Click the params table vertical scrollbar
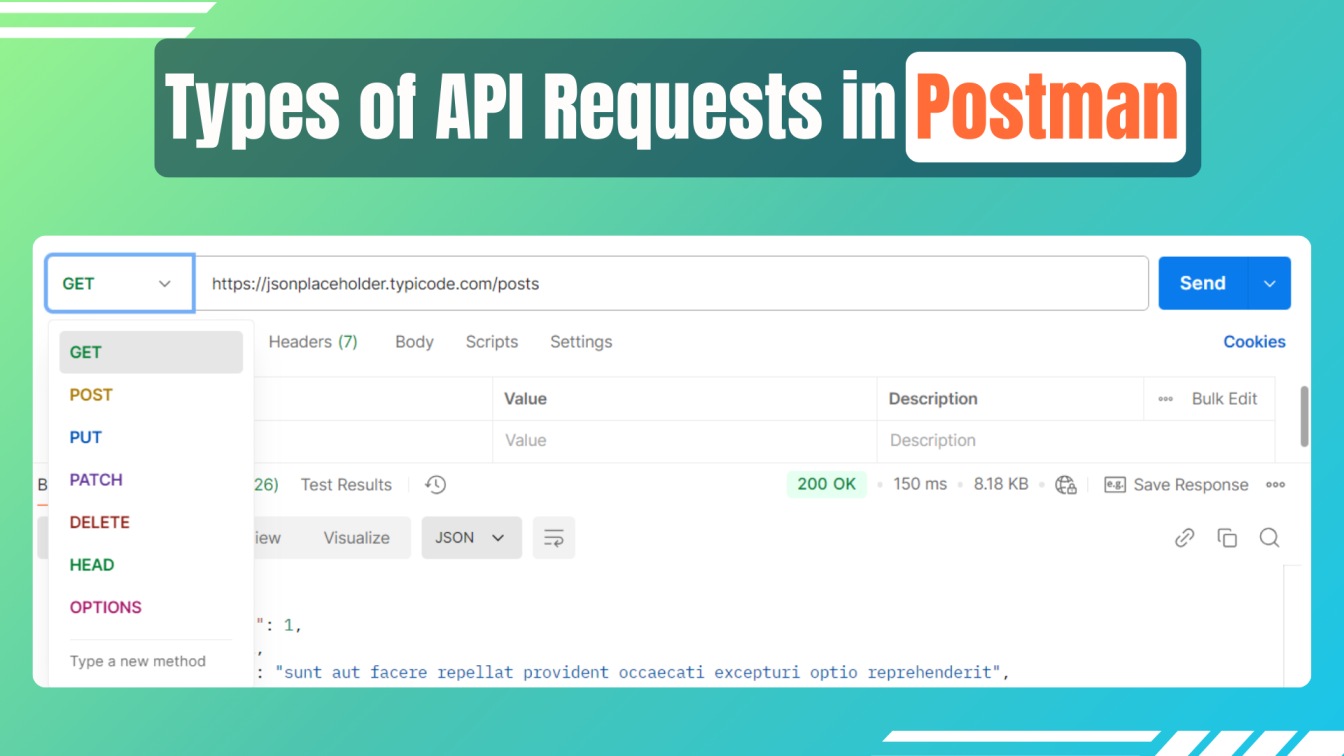Image resolution: width=1344 pixels, height=756 pixels. click(1304, 416)
